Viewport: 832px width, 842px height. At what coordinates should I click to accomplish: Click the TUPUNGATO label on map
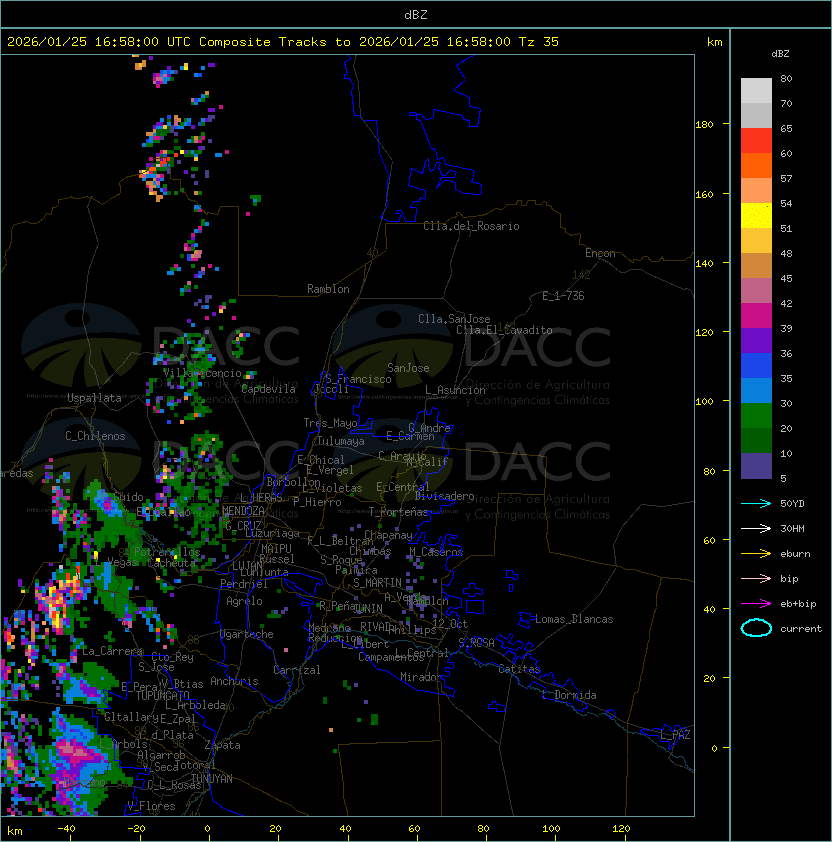pos(162,695)
